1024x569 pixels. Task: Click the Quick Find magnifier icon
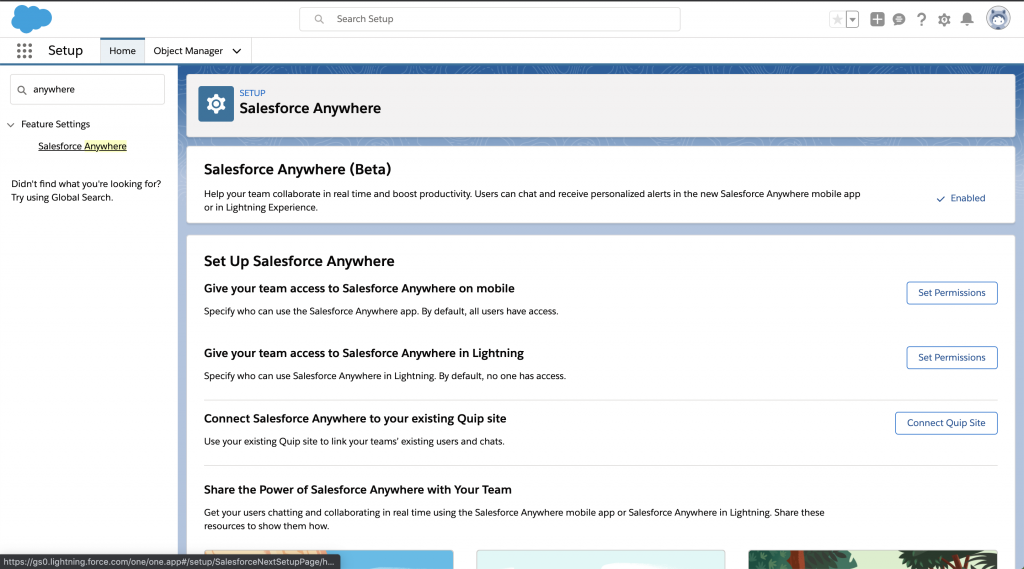[22, 90]
